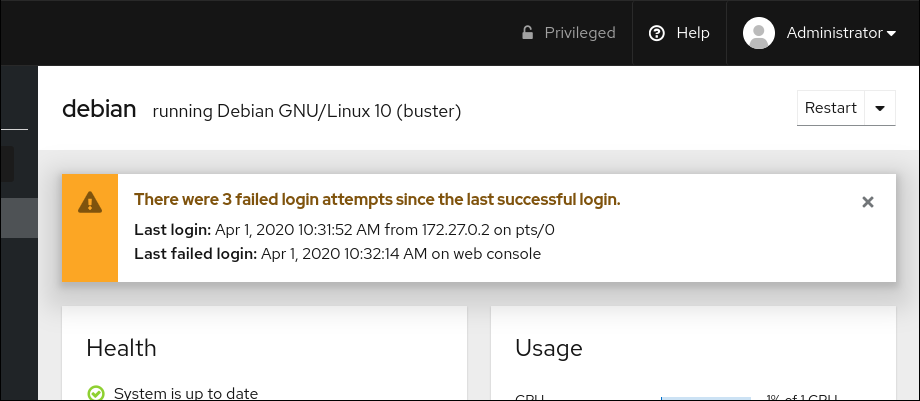The width and height of the screenshot is (920, 401).
Task: Click the Administrator user avatar icon
Action: point(759,33)
